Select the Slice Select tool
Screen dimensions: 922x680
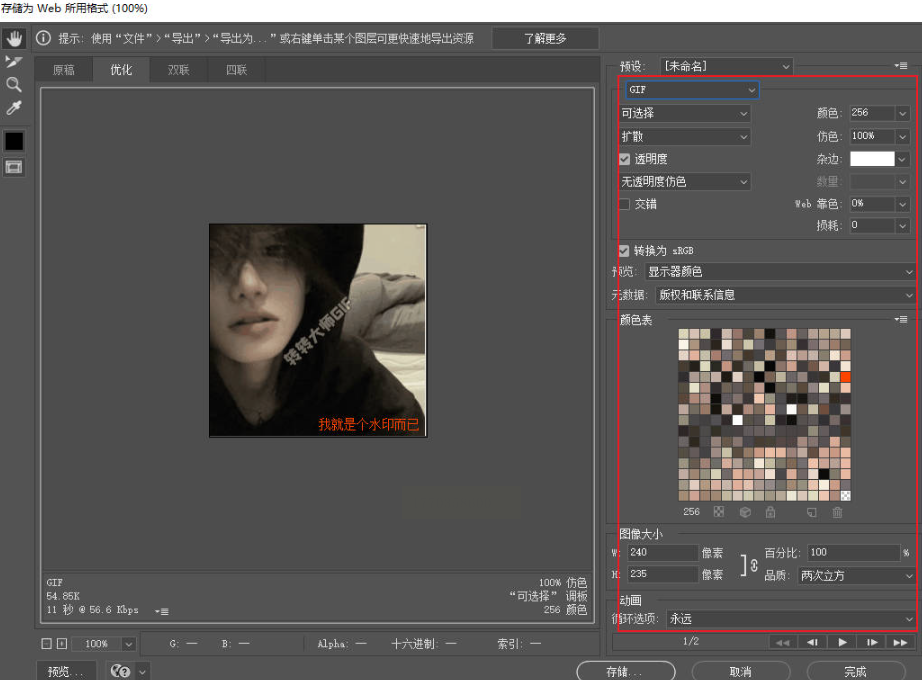tap(14, 62)
